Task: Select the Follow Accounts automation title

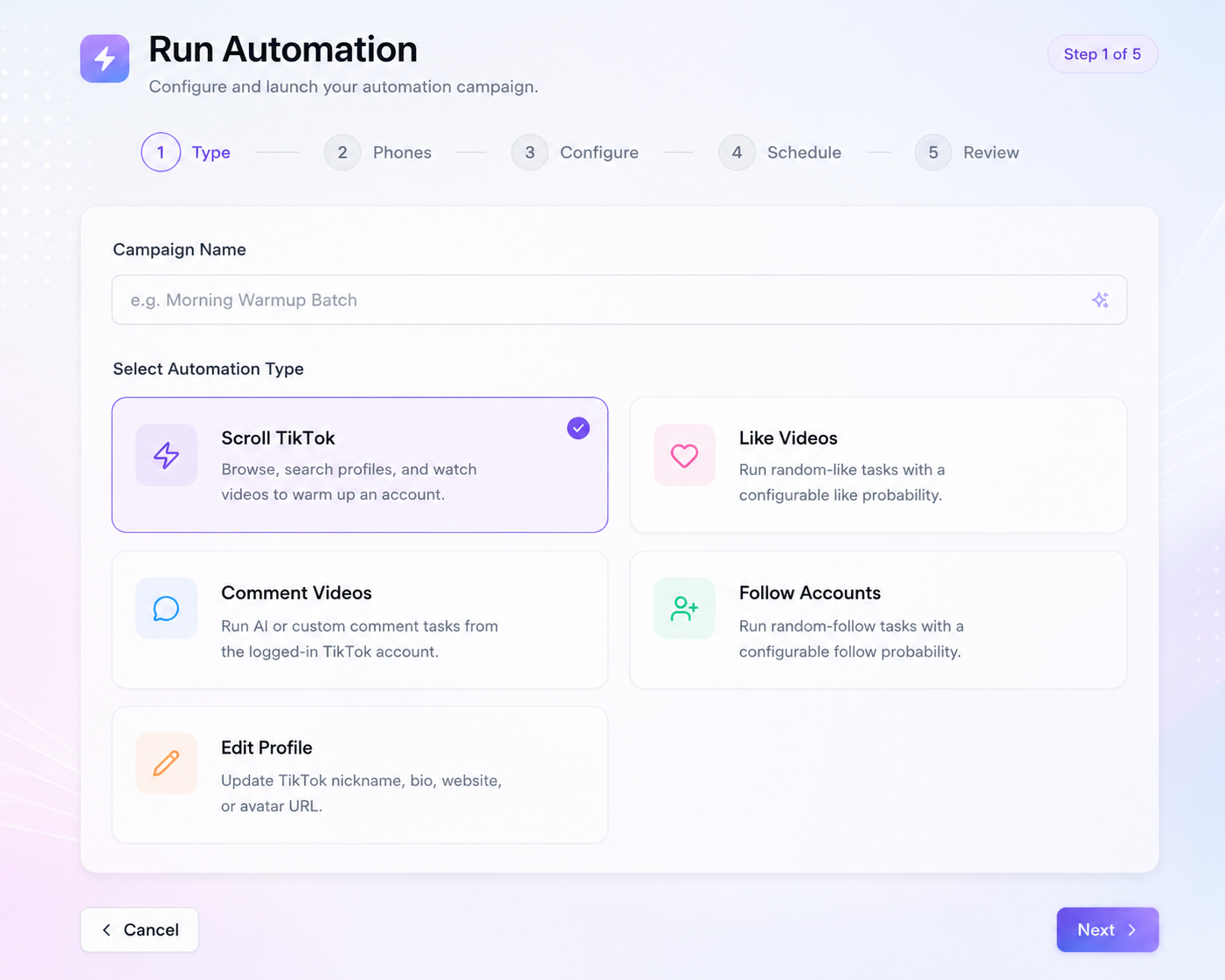Action: pos(810,593)
